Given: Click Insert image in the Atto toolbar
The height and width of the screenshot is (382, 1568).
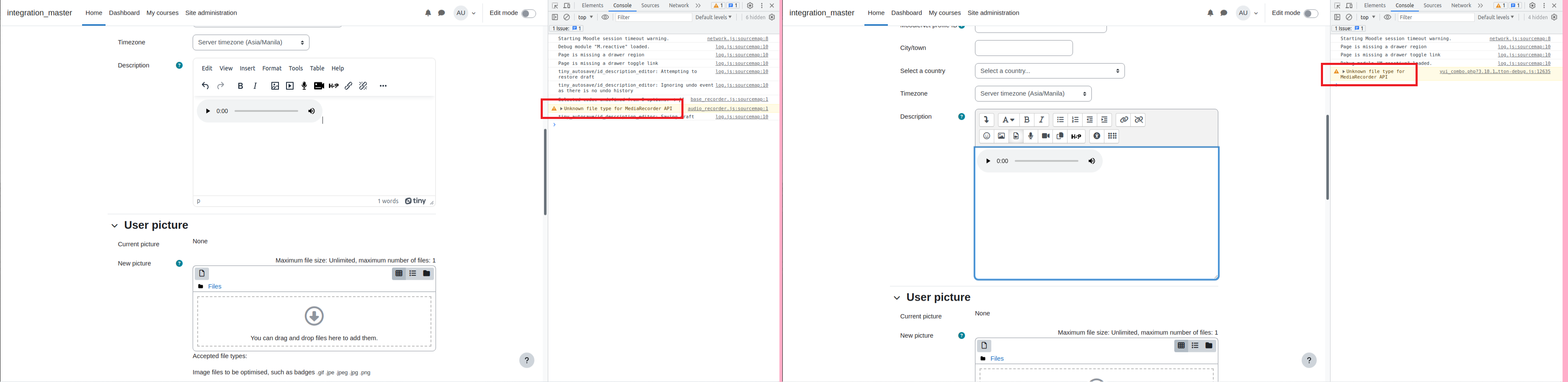Looking at the screenshot, I should coord(1001,137).
